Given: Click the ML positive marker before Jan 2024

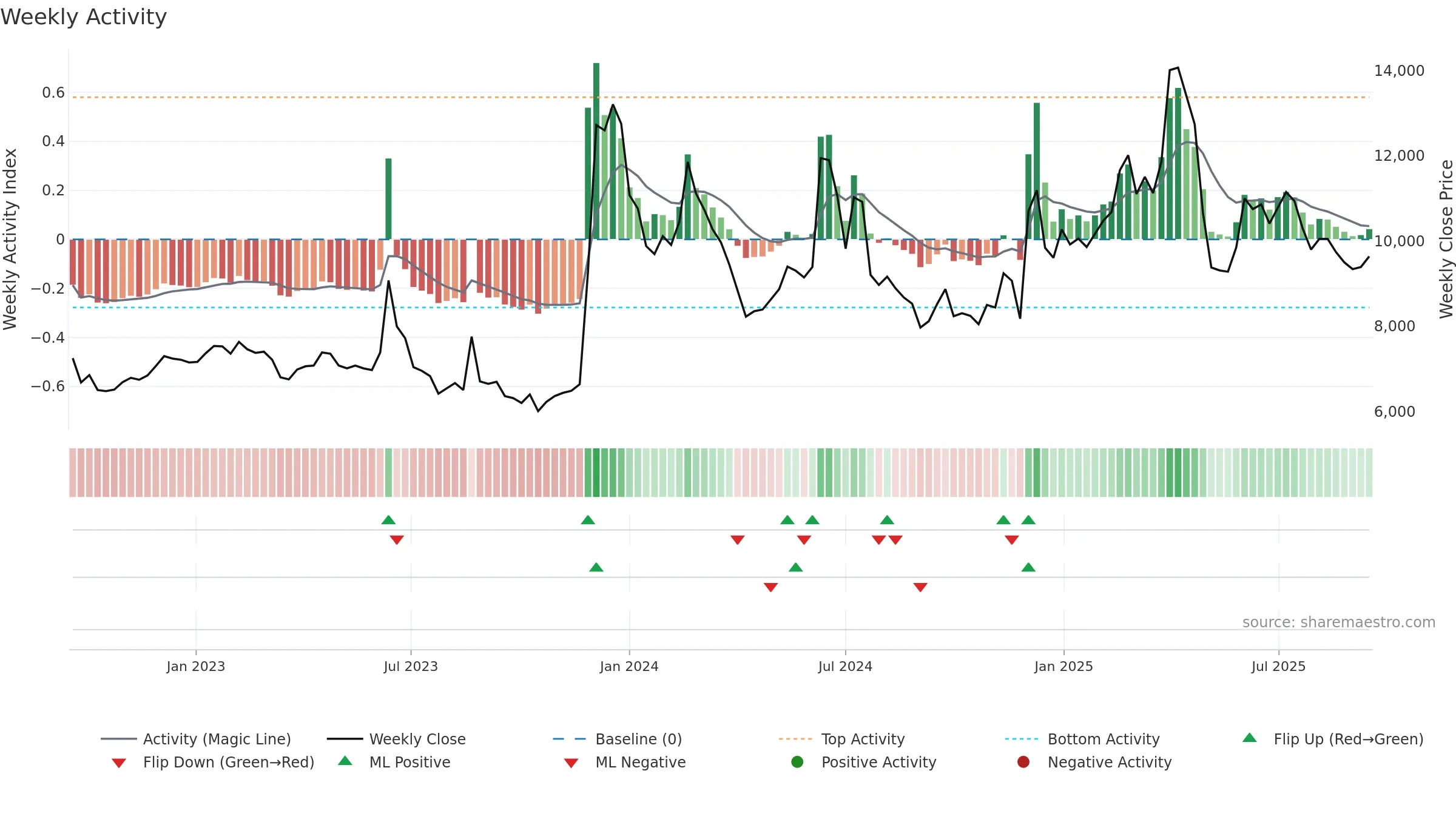Looking at the screenshot, I should [596, 567].
